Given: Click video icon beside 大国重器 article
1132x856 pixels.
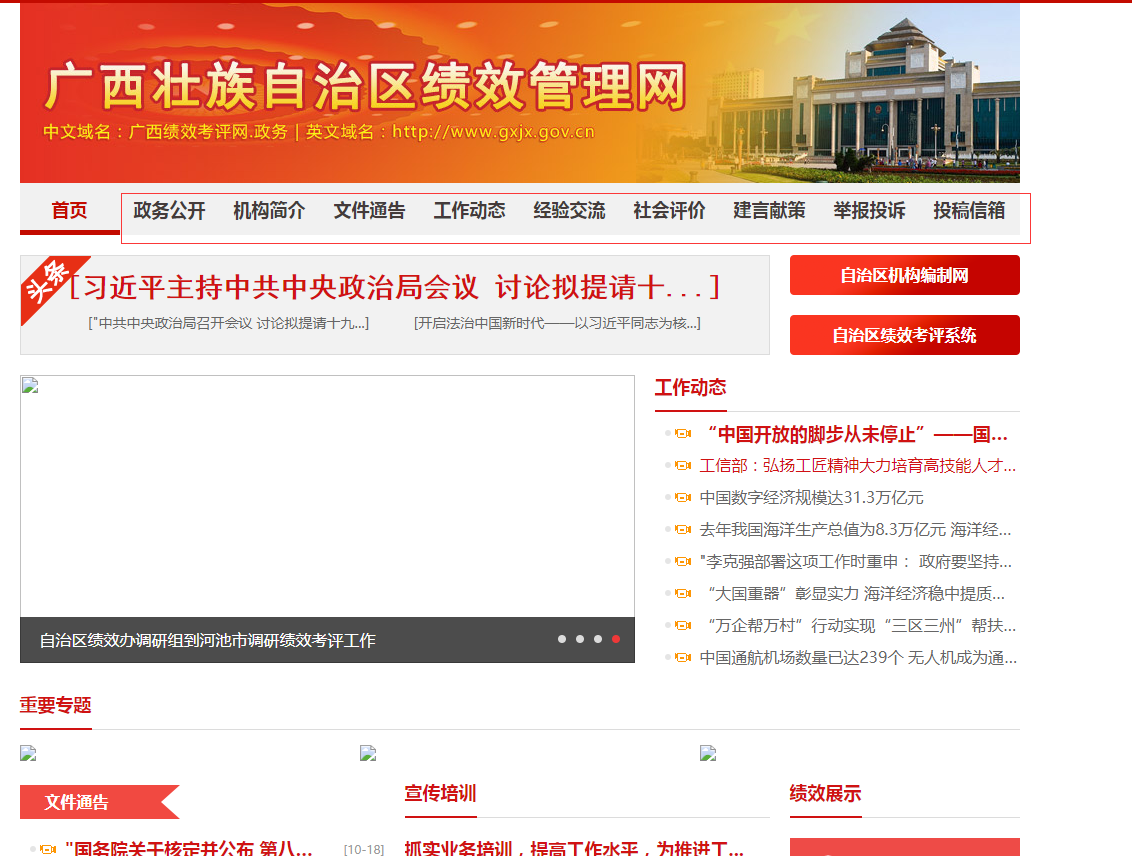Looking at the screenshot, I should pos(683,593).
